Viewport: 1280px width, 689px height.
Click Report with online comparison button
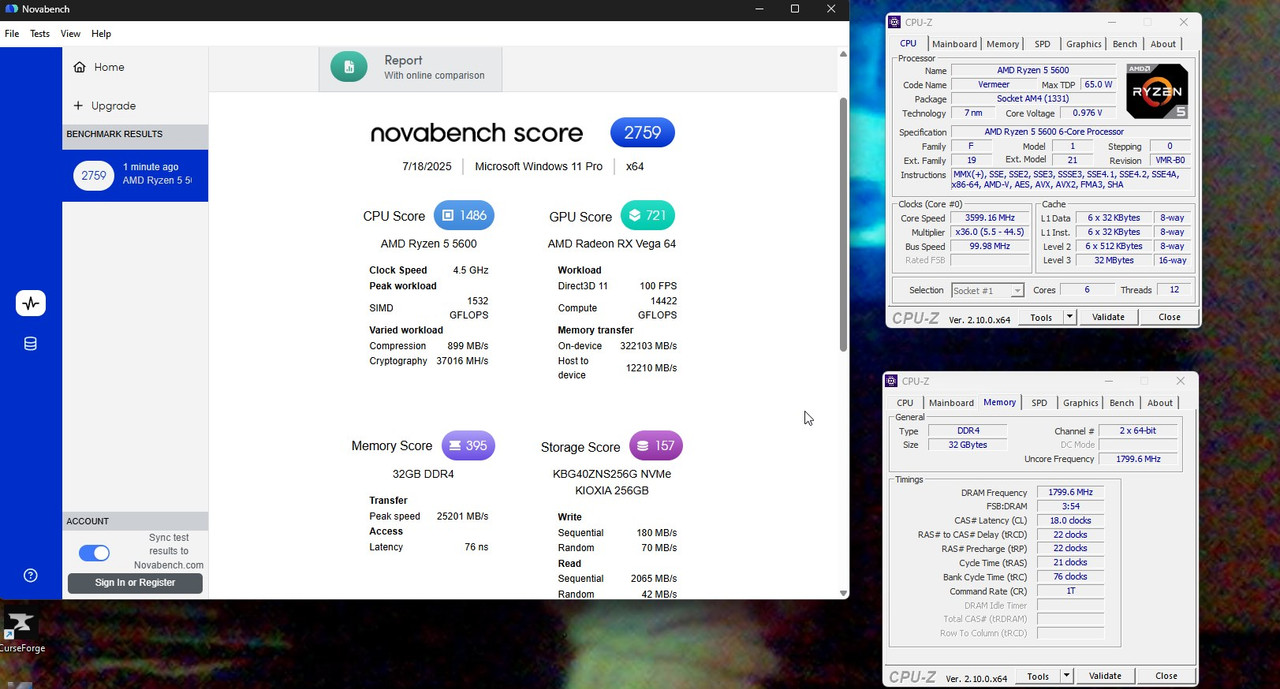coord(411,68)
